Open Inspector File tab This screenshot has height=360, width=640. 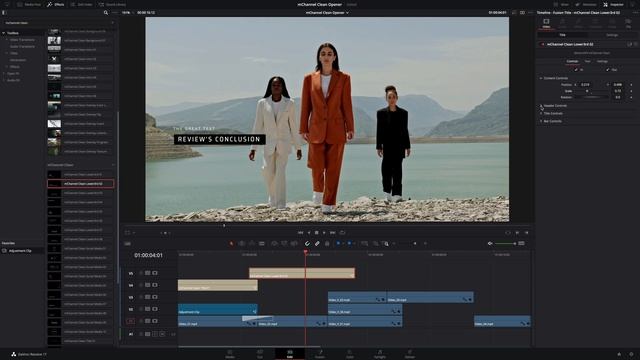pyautogui.click(x=629, y=23)
